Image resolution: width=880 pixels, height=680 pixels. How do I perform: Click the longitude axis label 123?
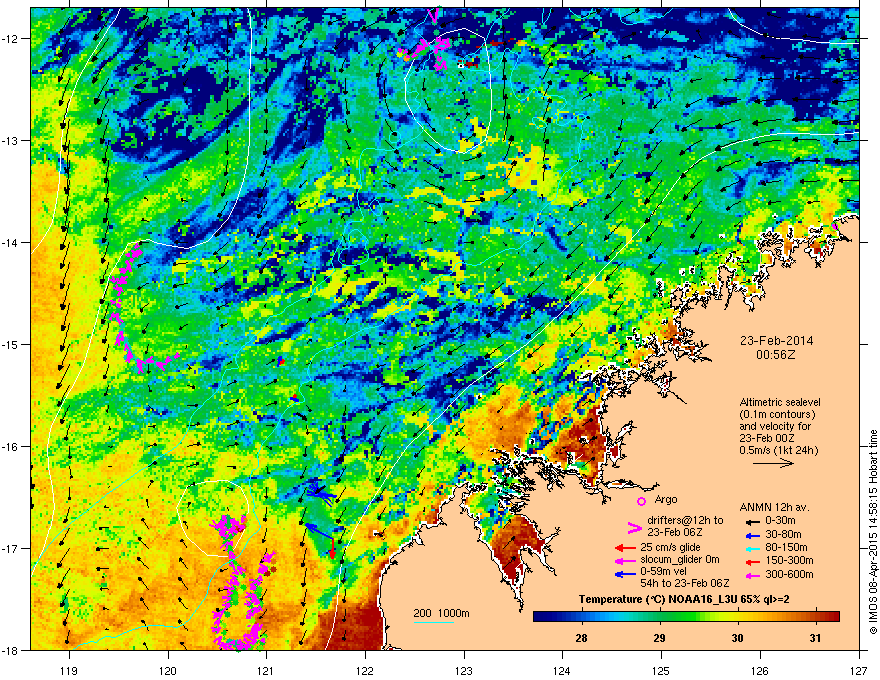pyautogui.click(x=464, y=670)
